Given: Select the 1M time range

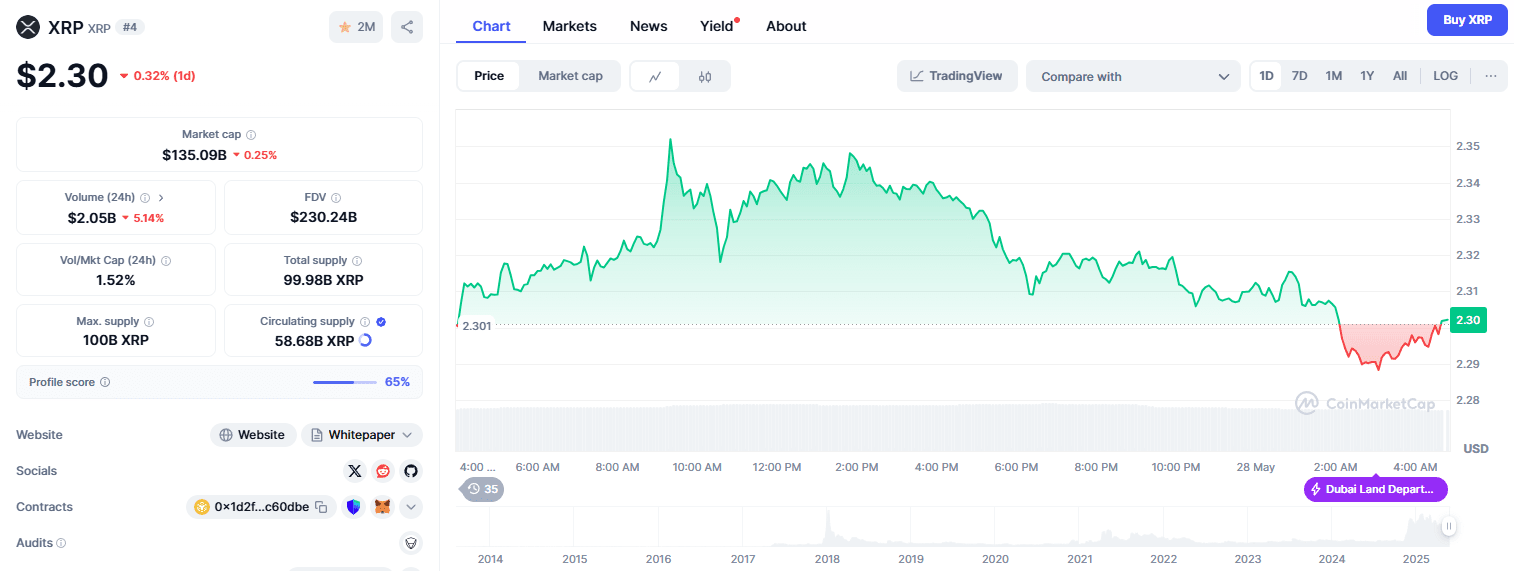Looking at the screenshot, I should pyautogui.click(x=1333, y=76).
